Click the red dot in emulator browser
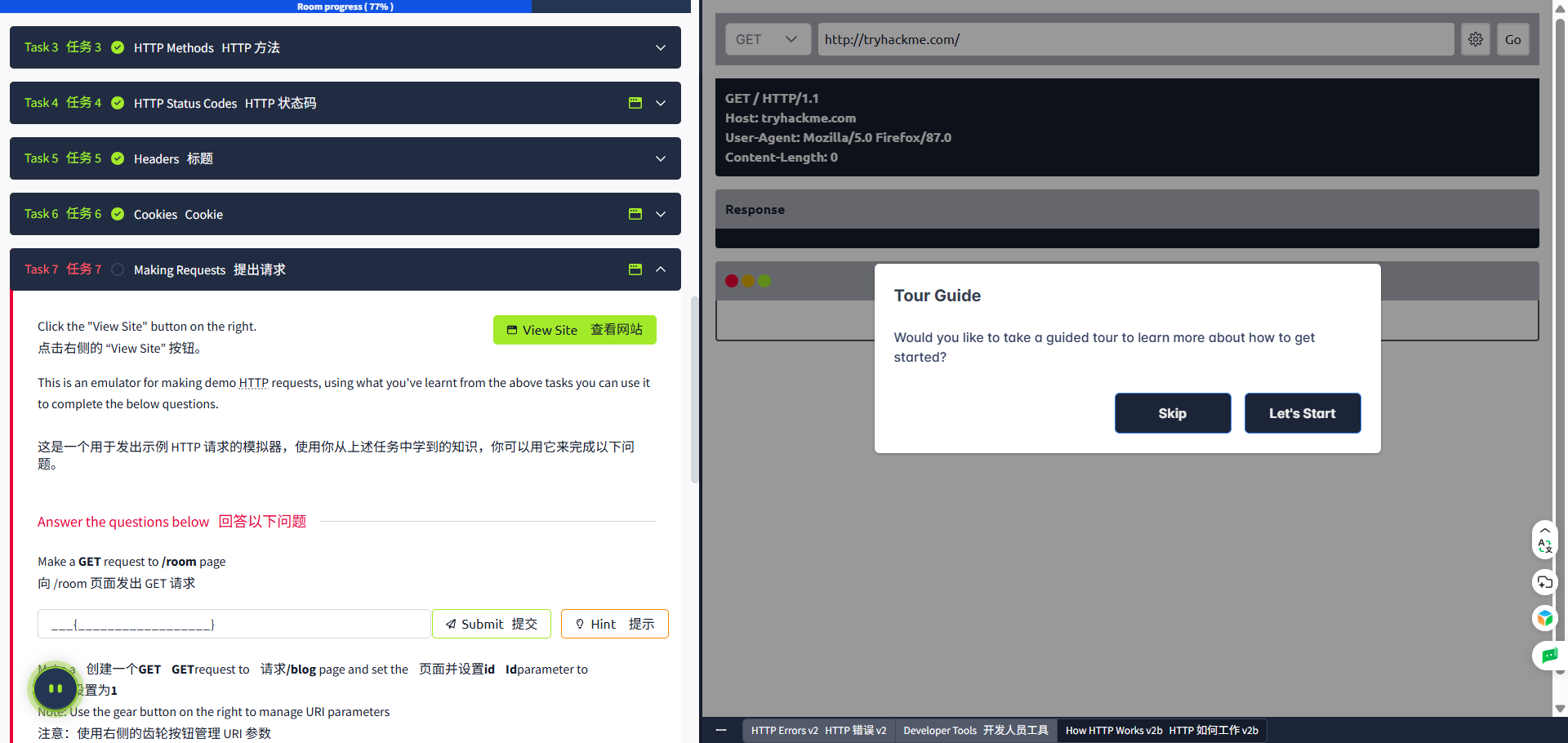1568x743 pixels. (732, 281)
